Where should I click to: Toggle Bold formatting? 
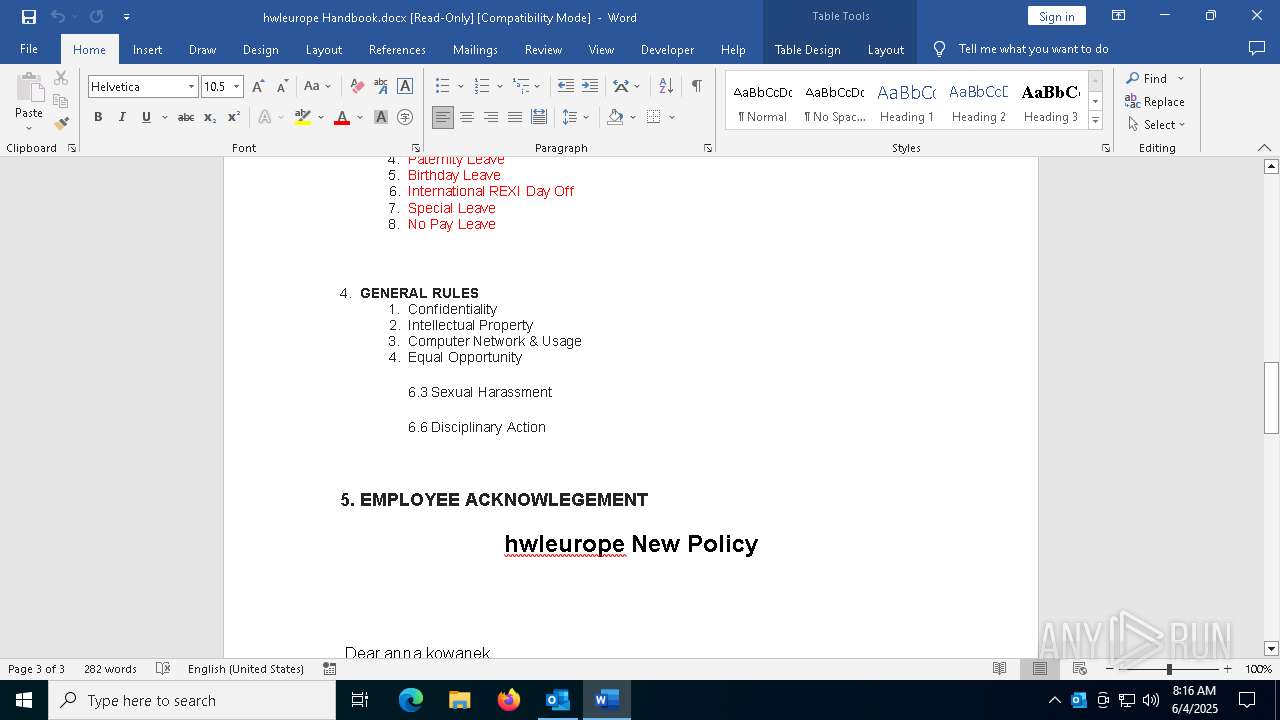point(98,117)
